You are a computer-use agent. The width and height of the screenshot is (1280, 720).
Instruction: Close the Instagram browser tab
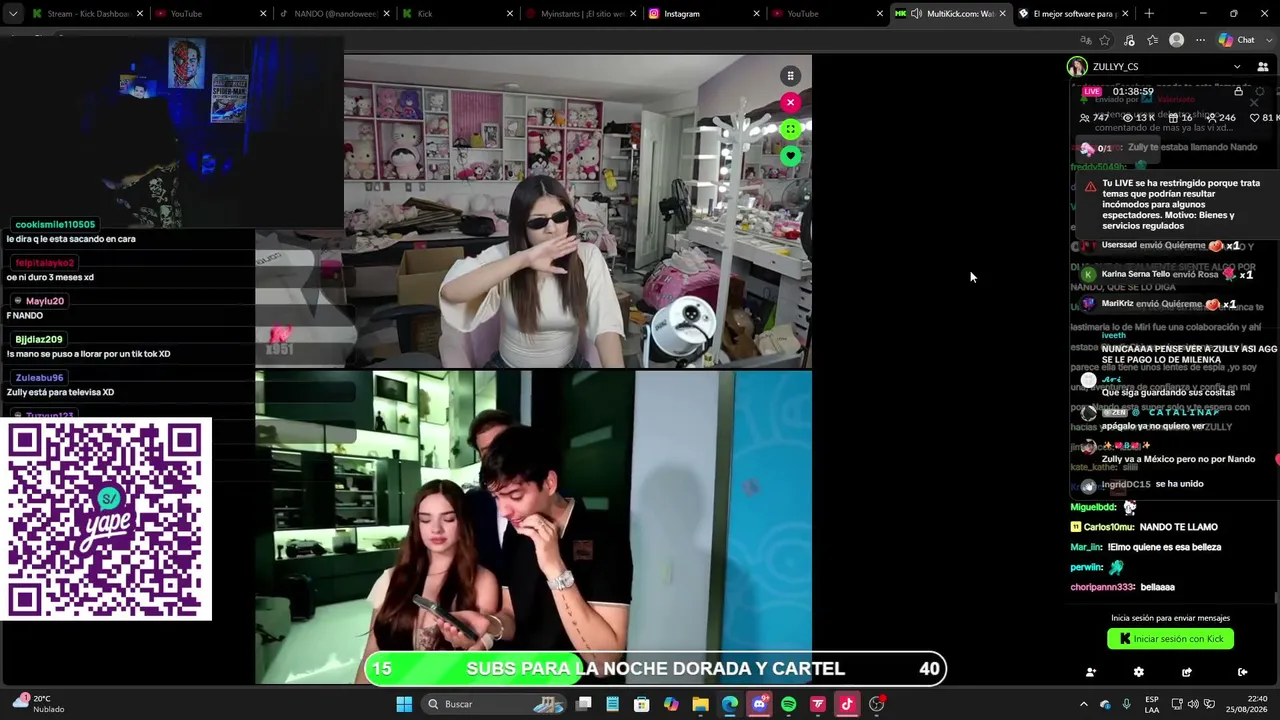click(757, 14)
